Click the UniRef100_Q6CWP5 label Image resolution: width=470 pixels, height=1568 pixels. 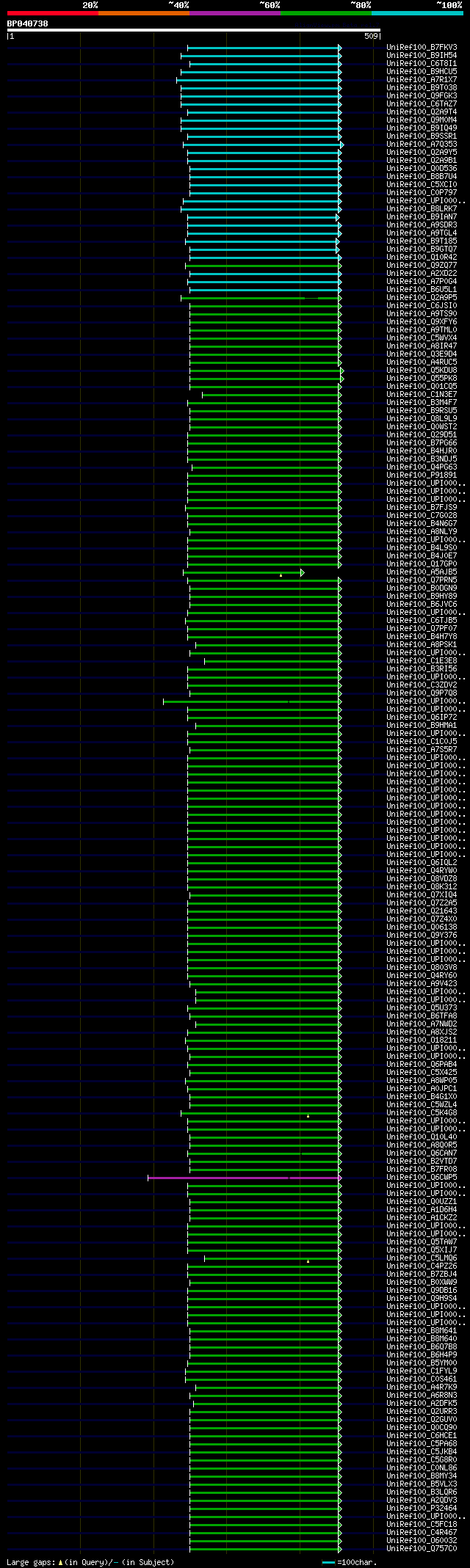point(422,1178)
